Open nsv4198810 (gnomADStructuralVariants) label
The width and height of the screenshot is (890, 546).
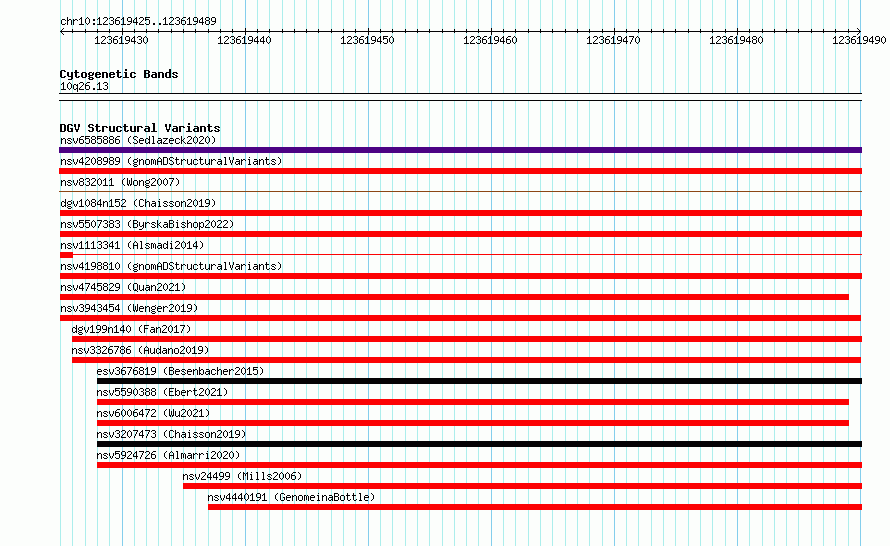(x=171, y=266)
